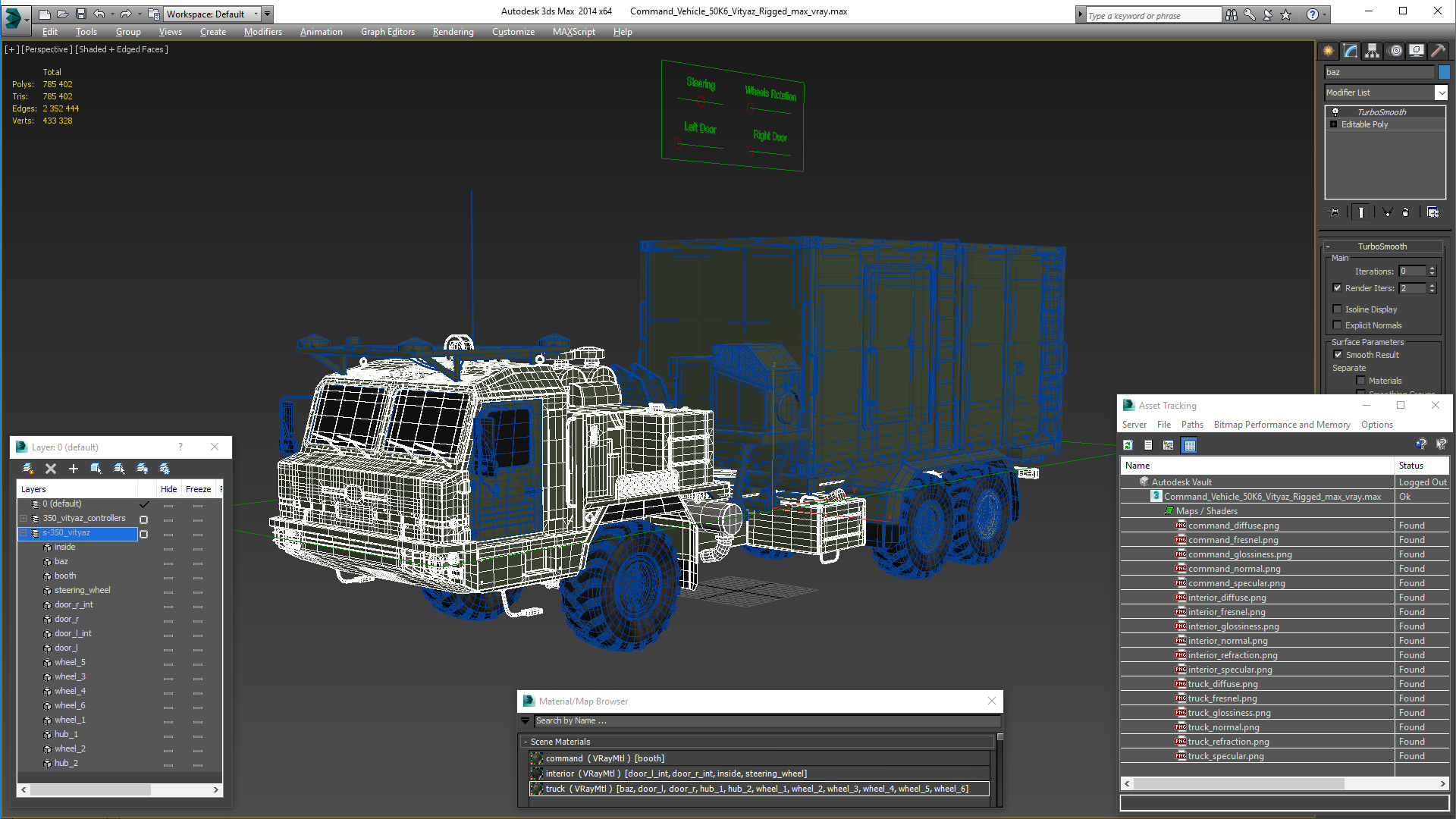The height and width of the screenshot is (819, 1456).
Task: Click Make Unique icon under modifier stack
Action: point(1387,212)
